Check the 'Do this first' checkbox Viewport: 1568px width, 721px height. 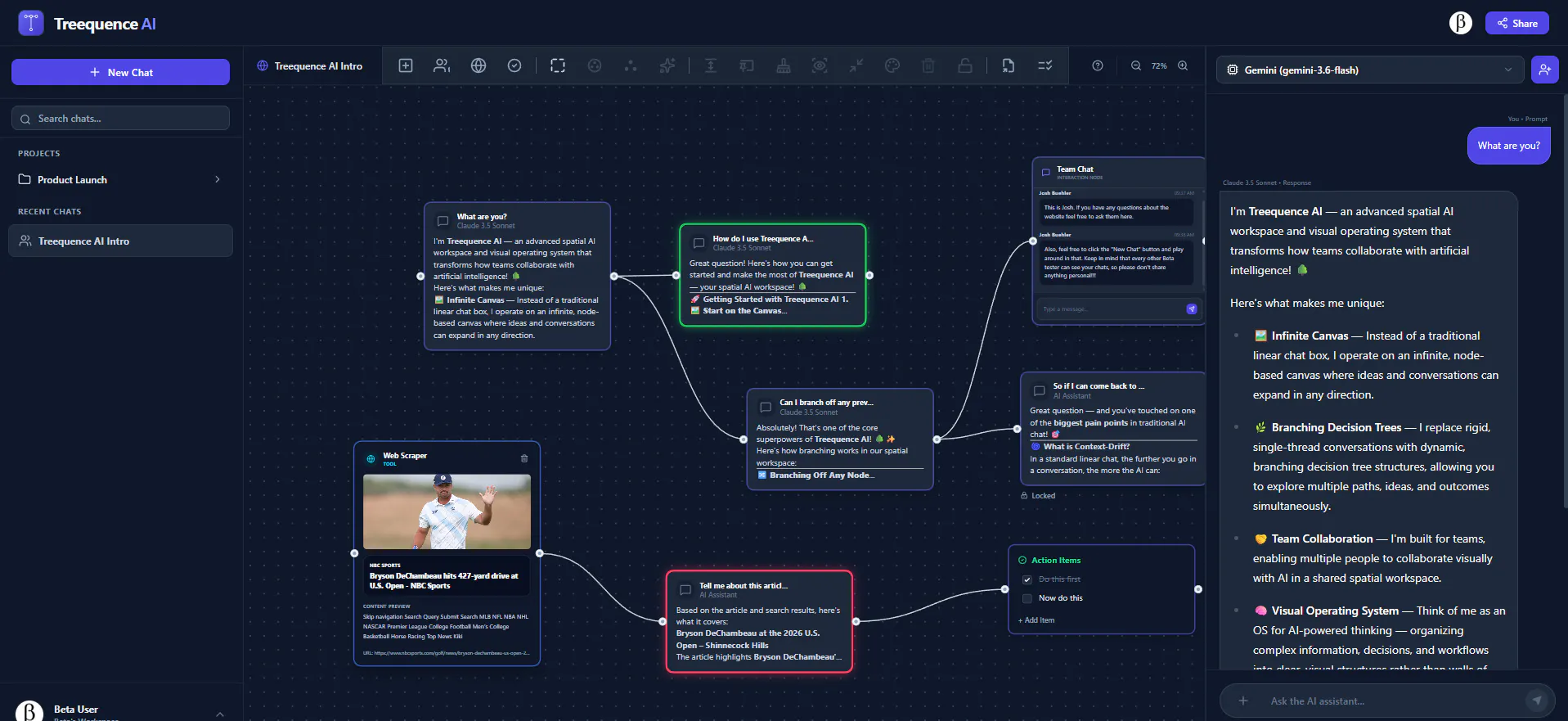point(1027,579)
